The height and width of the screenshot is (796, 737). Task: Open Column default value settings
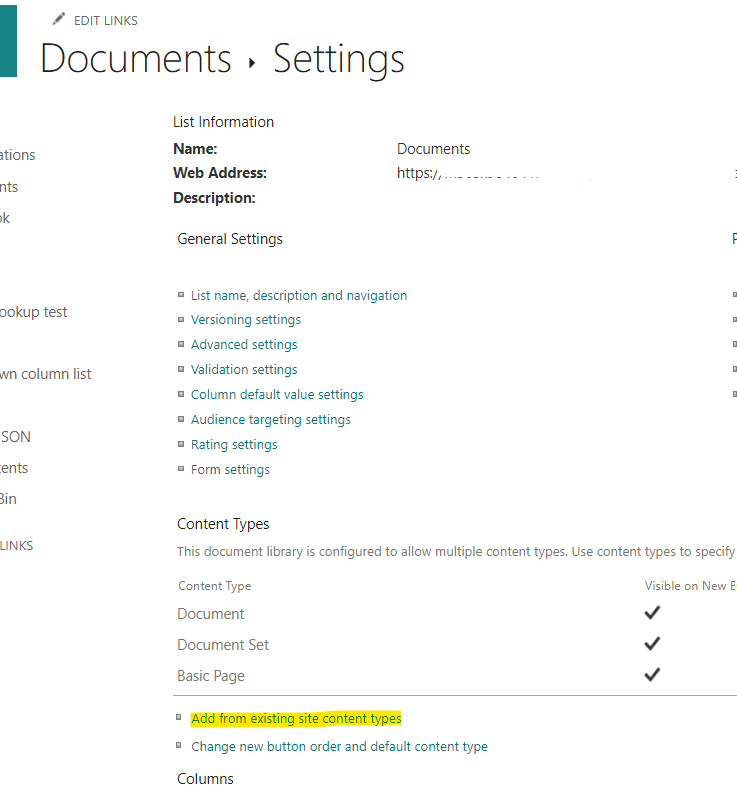coord(277,394)
